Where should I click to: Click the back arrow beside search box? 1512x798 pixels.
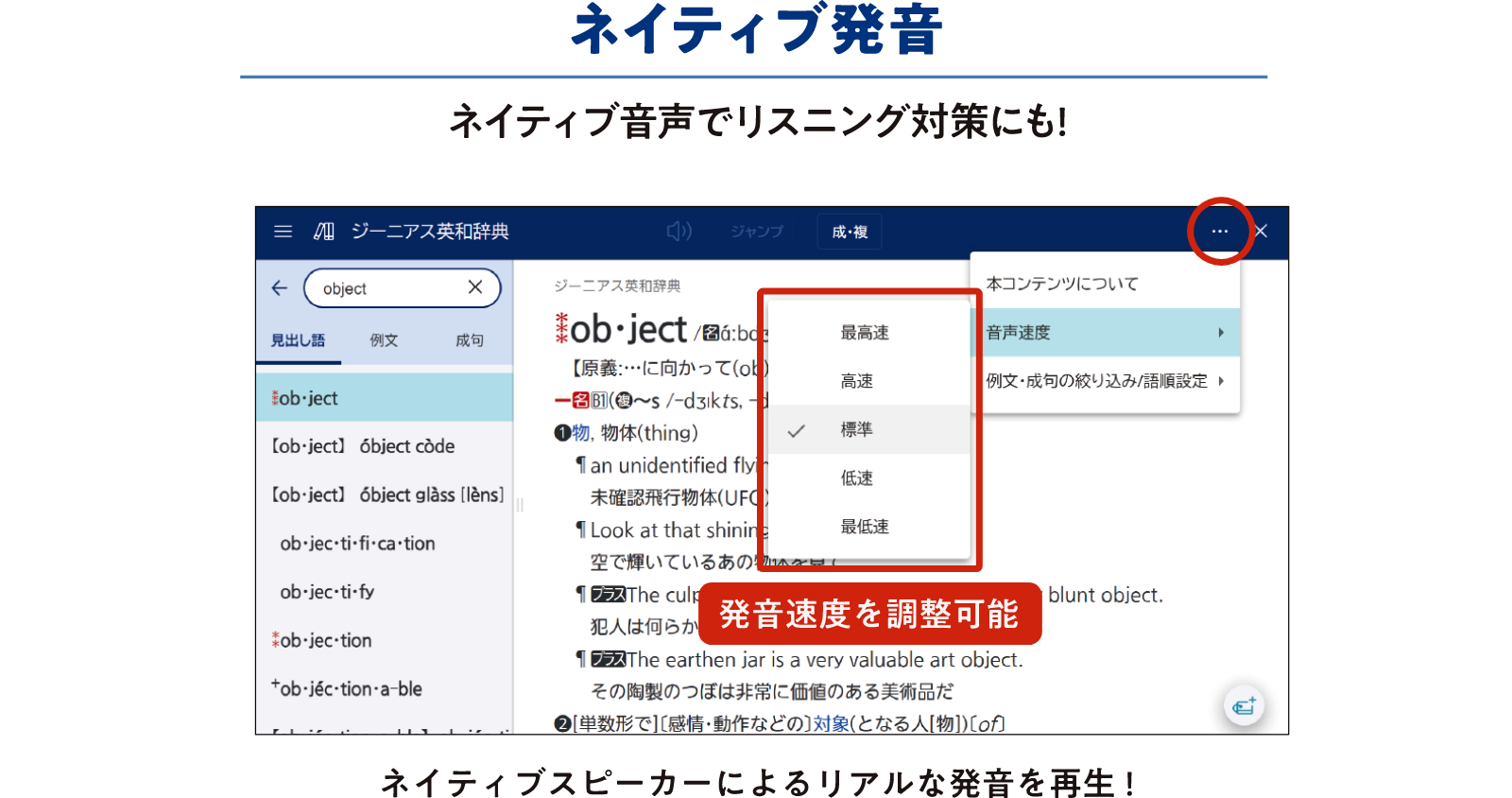pyautogui.click(x=280, y=288)
